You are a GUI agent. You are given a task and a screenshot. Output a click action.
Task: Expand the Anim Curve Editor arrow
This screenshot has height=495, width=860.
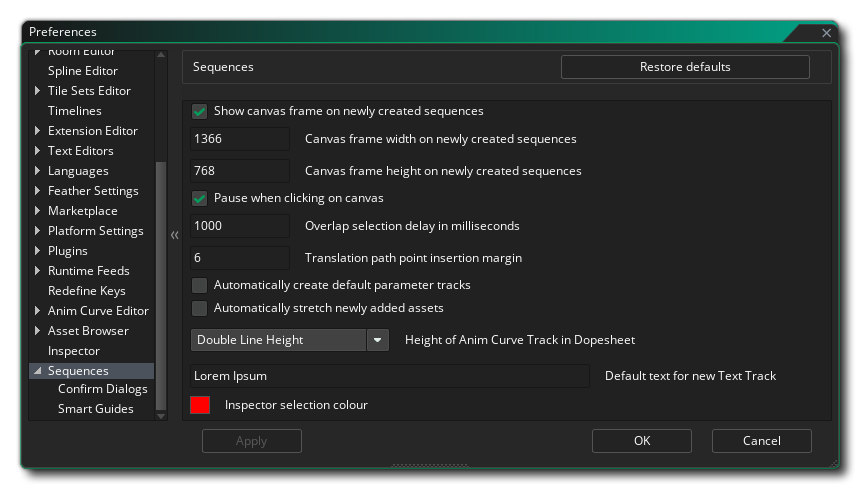point(37,311)
